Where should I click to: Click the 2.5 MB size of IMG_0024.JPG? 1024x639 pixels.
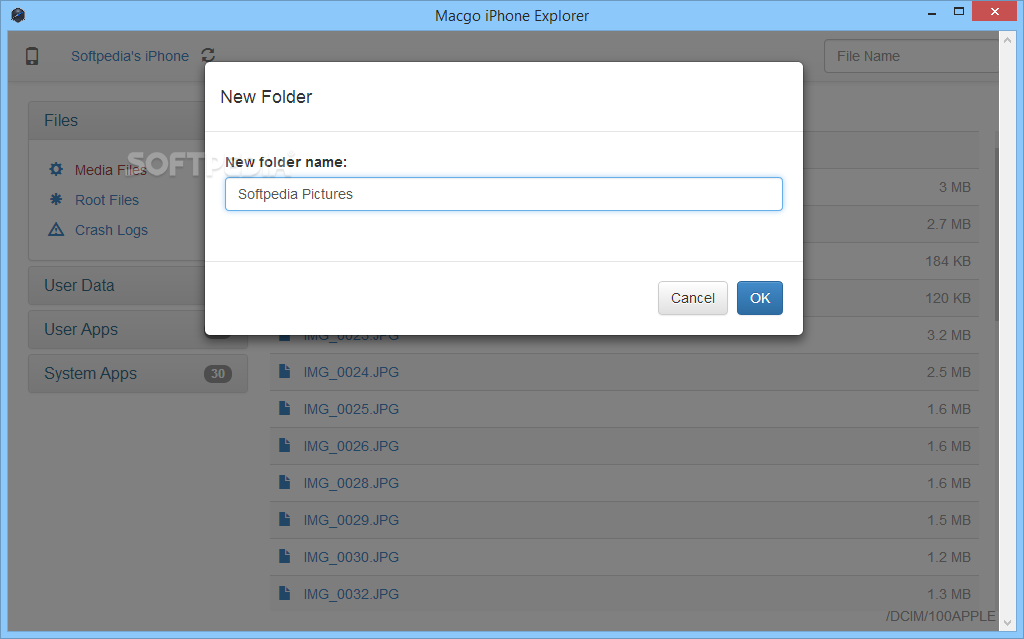(x=949, y=372)
